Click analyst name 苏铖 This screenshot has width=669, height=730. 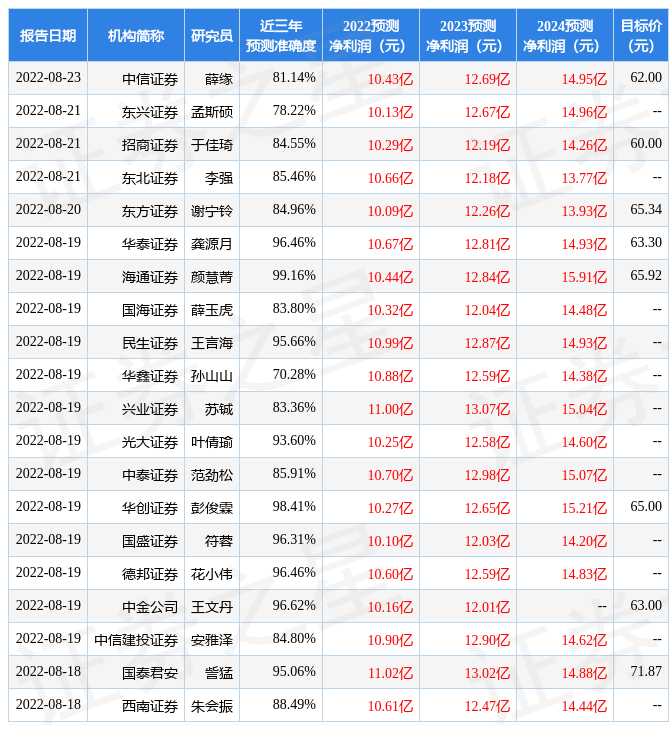pos(219,409)
